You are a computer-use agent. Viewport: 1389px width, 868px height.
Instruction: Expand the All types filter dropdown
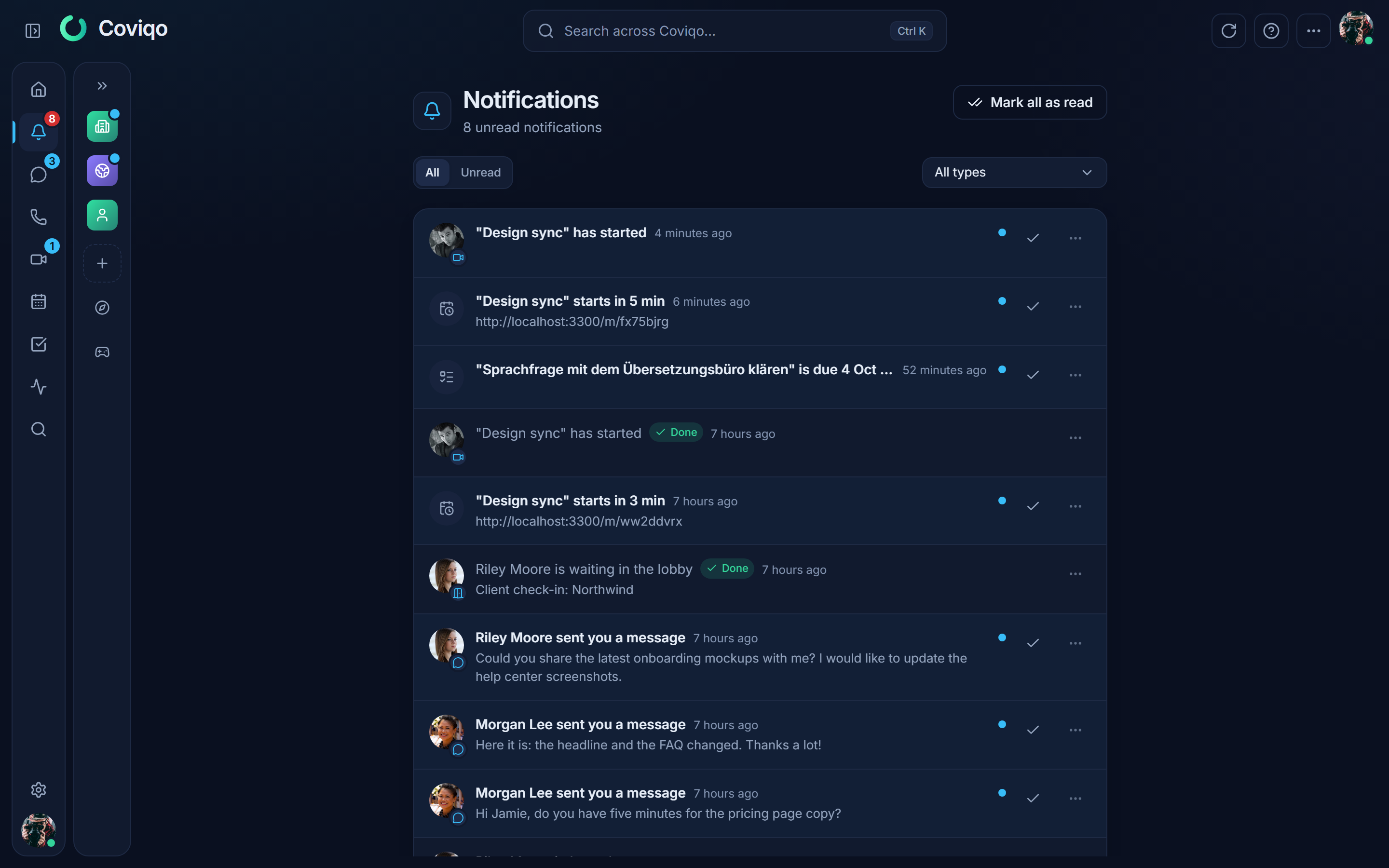click(1014, 172)
